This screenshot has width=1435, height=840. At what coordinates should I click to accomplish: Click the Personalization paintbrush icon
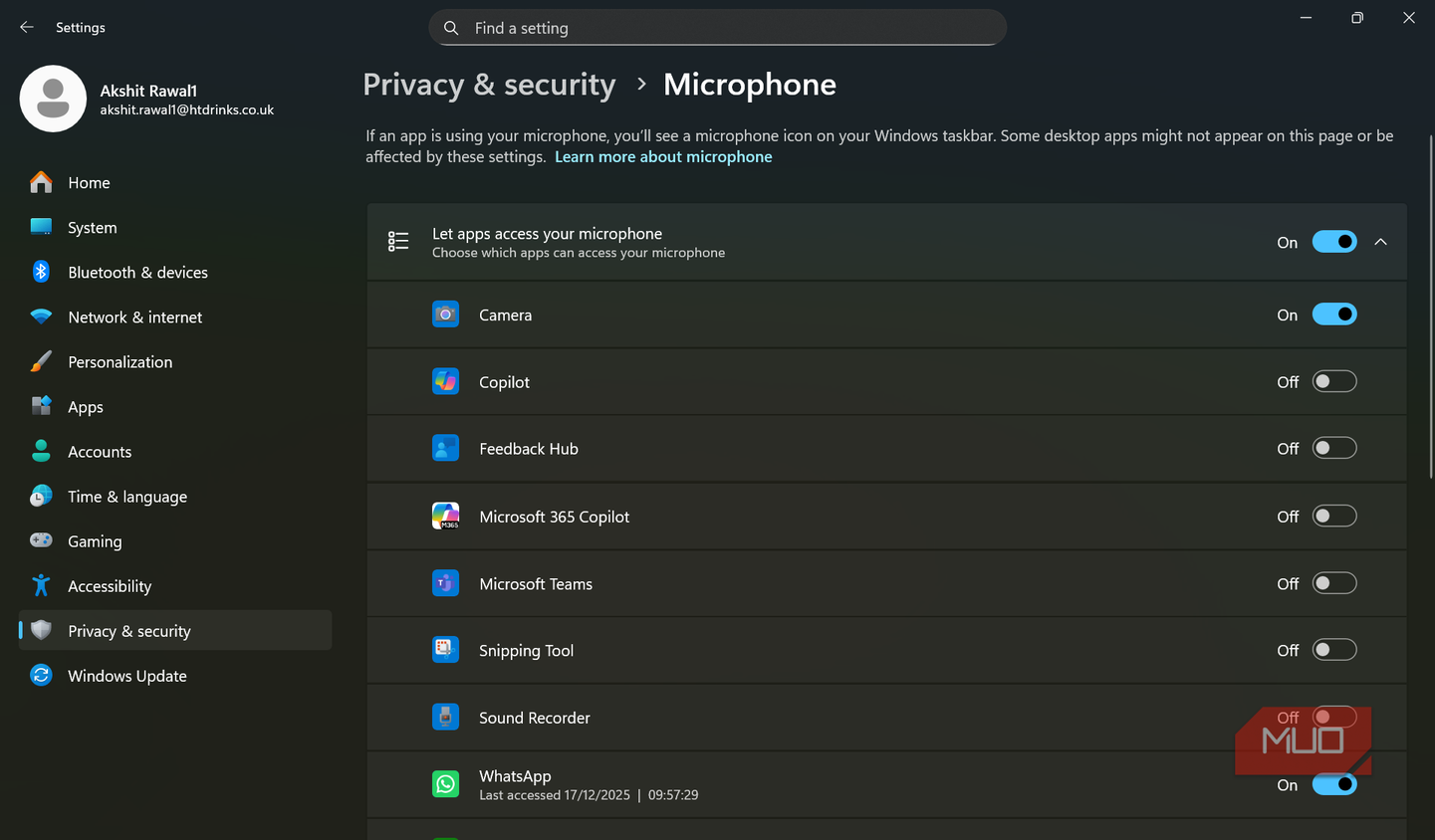pyautogui.click(x=41, y=361)
